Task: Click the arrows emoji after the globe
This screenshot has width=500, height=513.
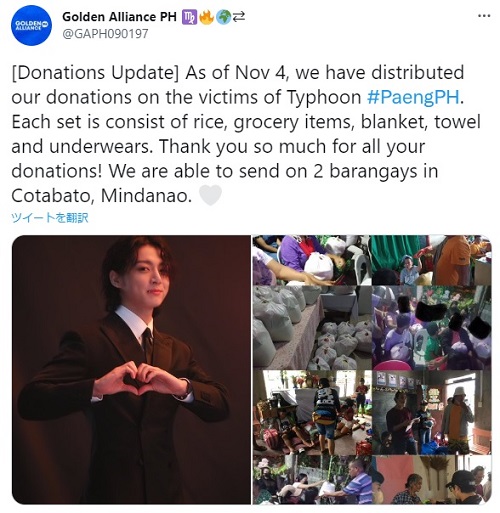Action: tap(239, 17)
